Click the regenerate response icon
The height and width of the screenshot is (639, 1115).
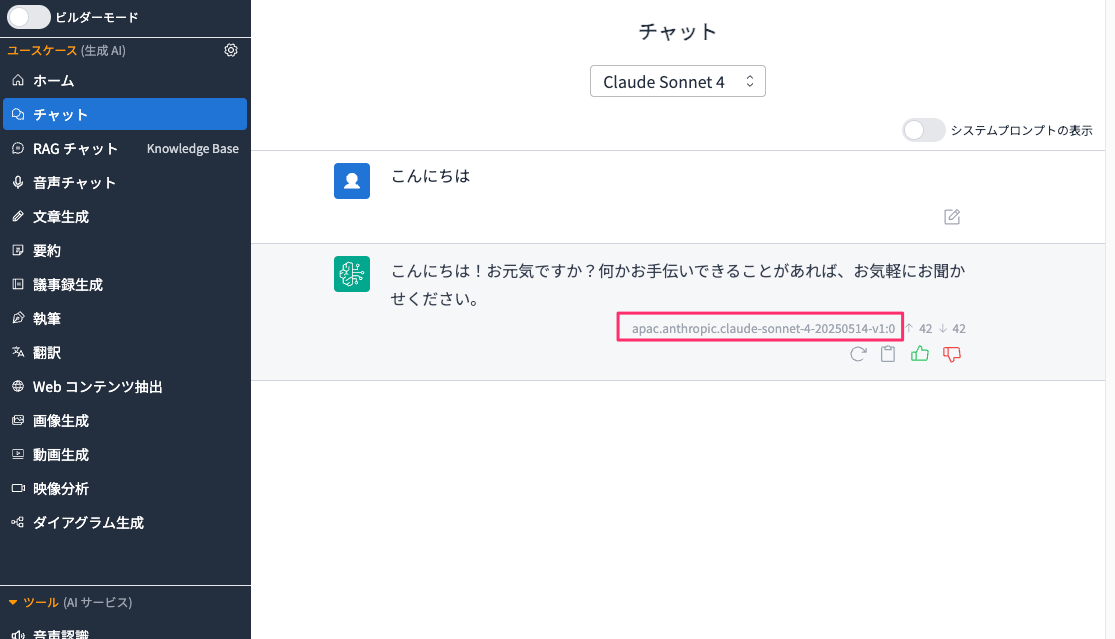857,354
